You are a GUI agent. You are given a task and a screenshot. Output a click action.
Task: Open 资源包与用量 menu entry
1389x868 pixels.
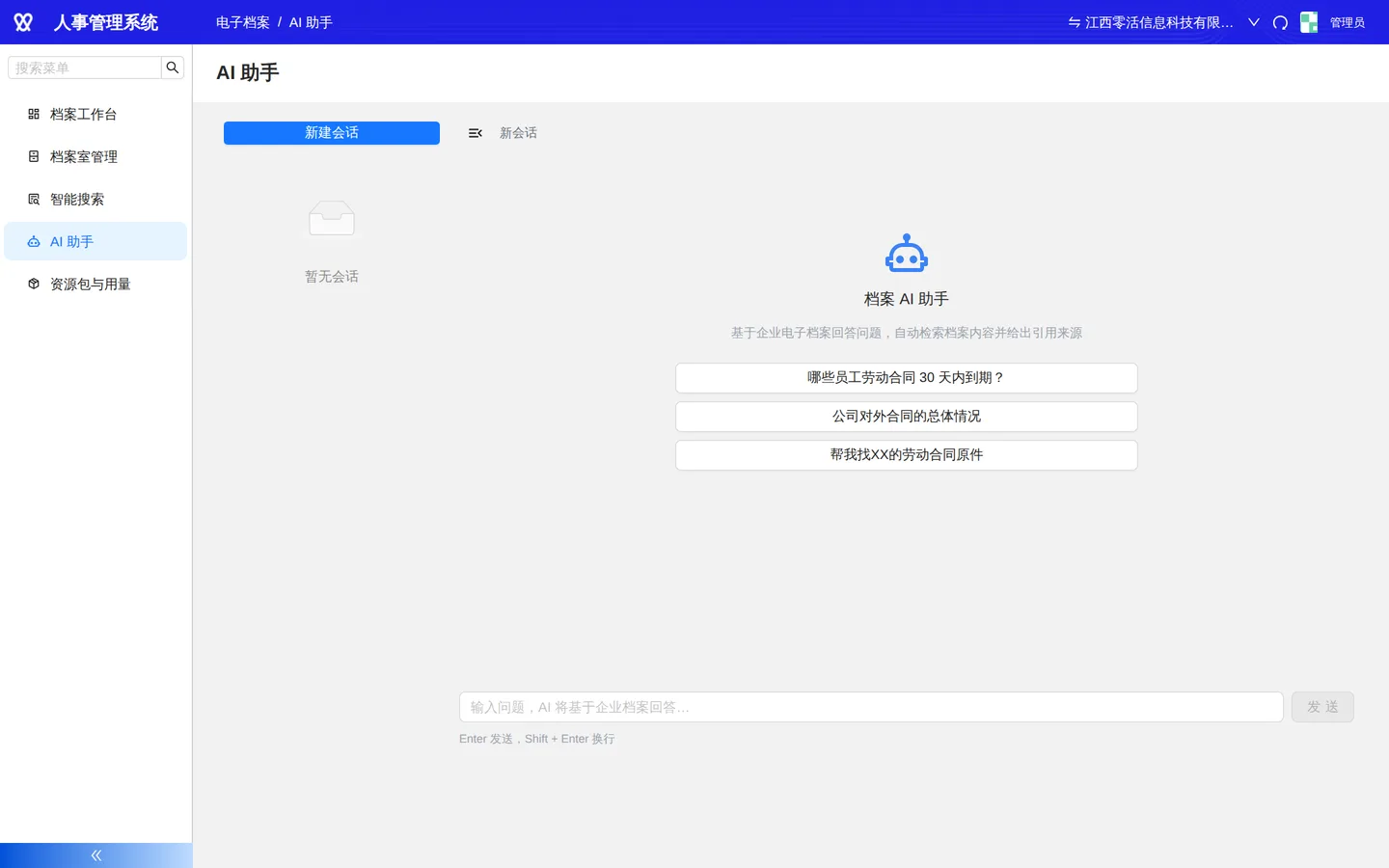click(x=95, y=284)
